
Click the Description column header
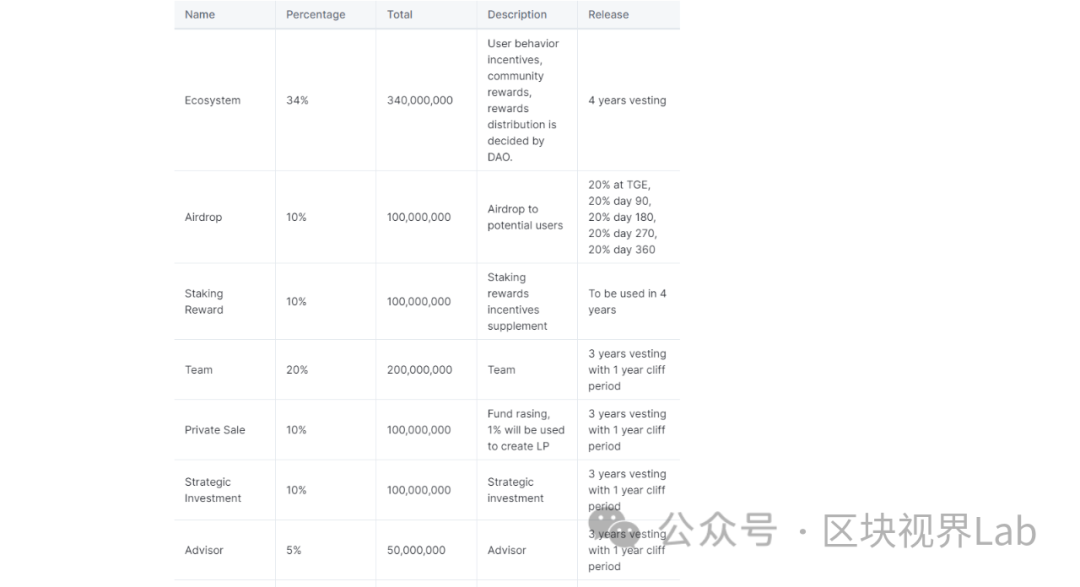pyautogui.click(x=517, y=14)
